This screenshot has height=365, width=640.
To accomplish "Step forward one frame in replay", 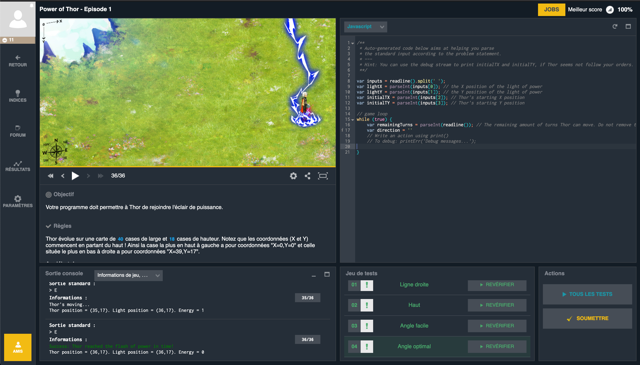I will pos(88,176).
